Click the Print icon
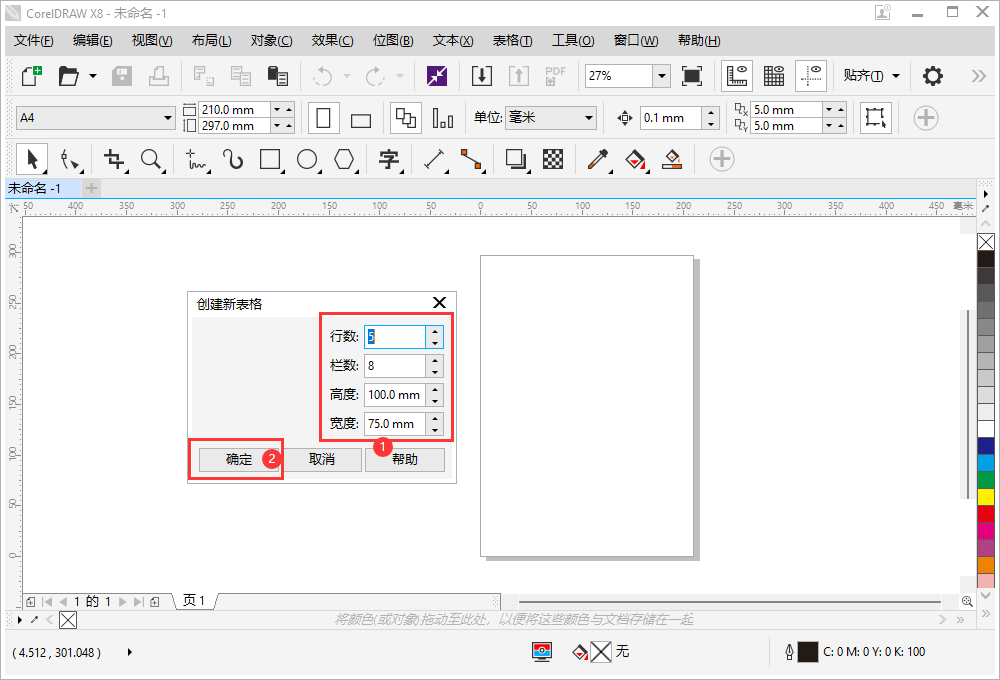This screenshot has height=680, width=1000. click(159, 76)
